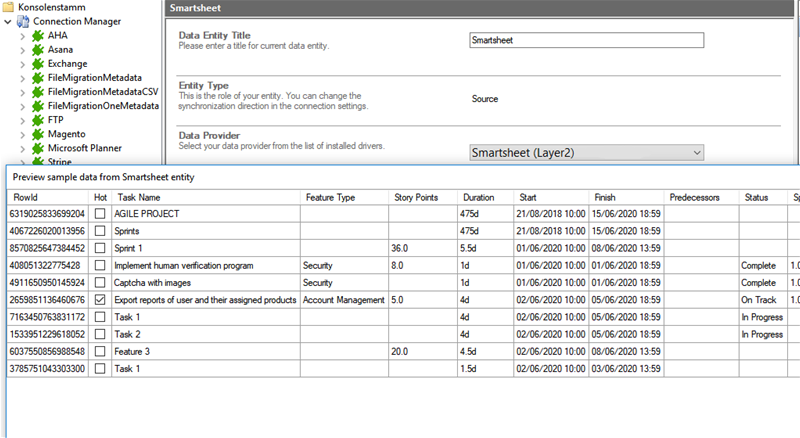Click the AHA connection icon
Image resolution: width=800 pixels, height=438 pixels.
click(38, 35)
